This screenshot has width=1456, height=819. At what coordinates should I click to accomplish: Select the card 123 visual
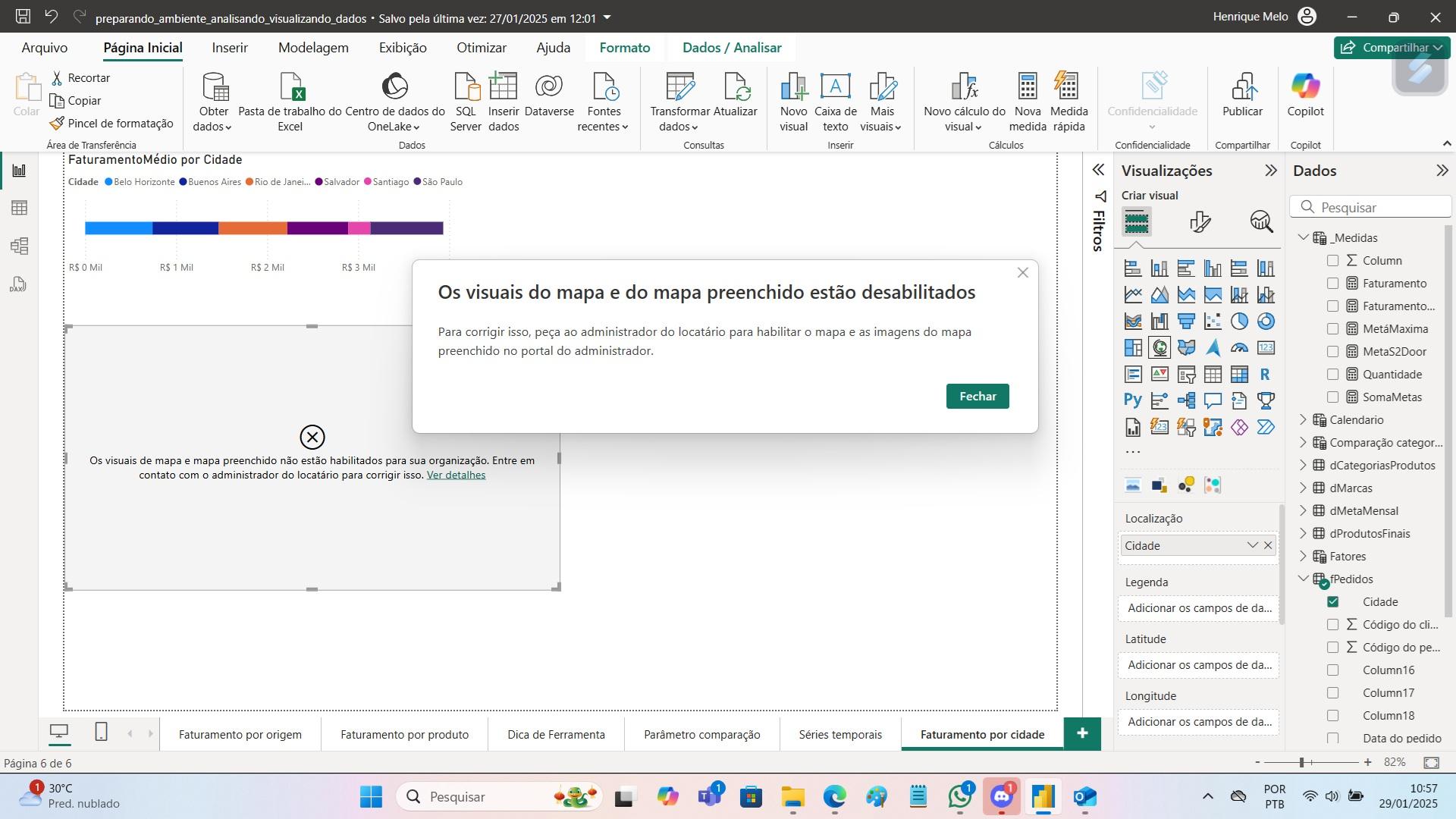coord(1266,348)
